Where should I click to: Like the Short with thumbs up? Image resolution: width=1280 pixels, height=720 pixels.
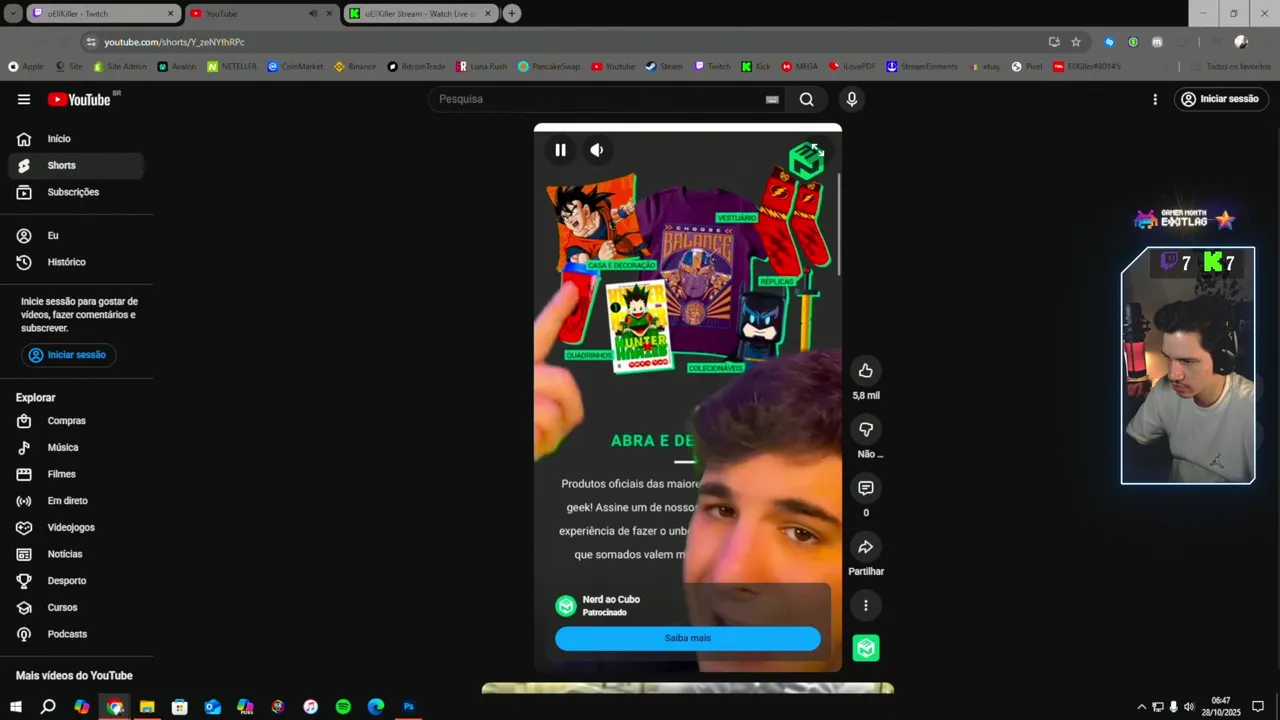pyautogui.click(x=866, y=371)
